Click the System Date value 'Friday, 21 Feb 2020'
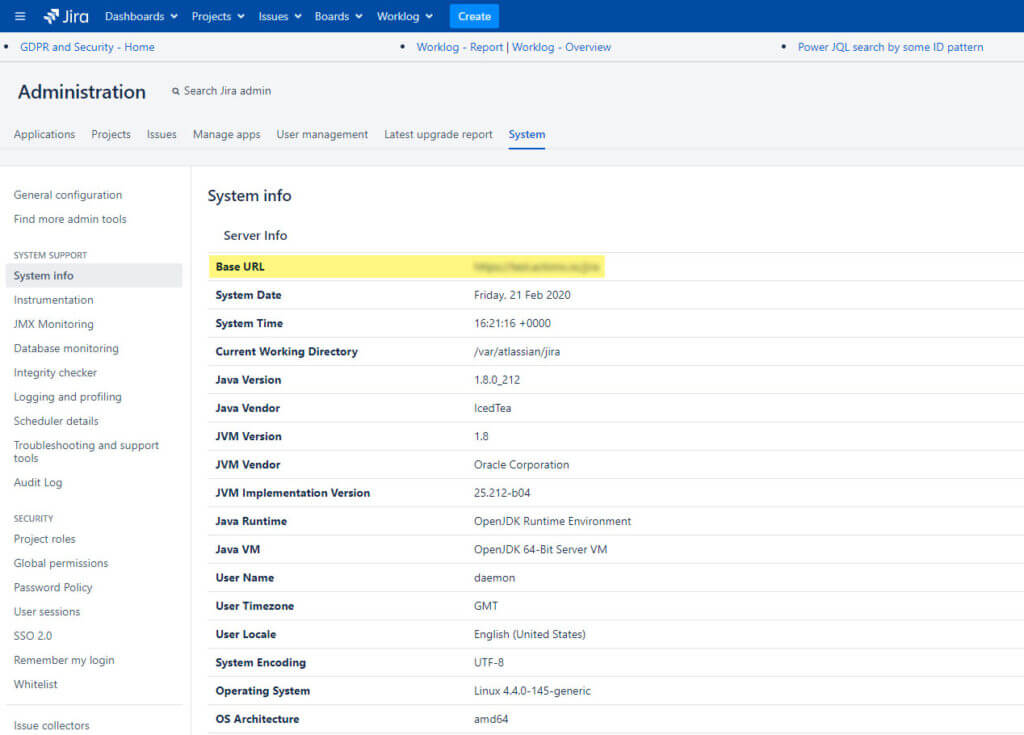Screen dimensions: 1024x735 click(x=522, y=295)
